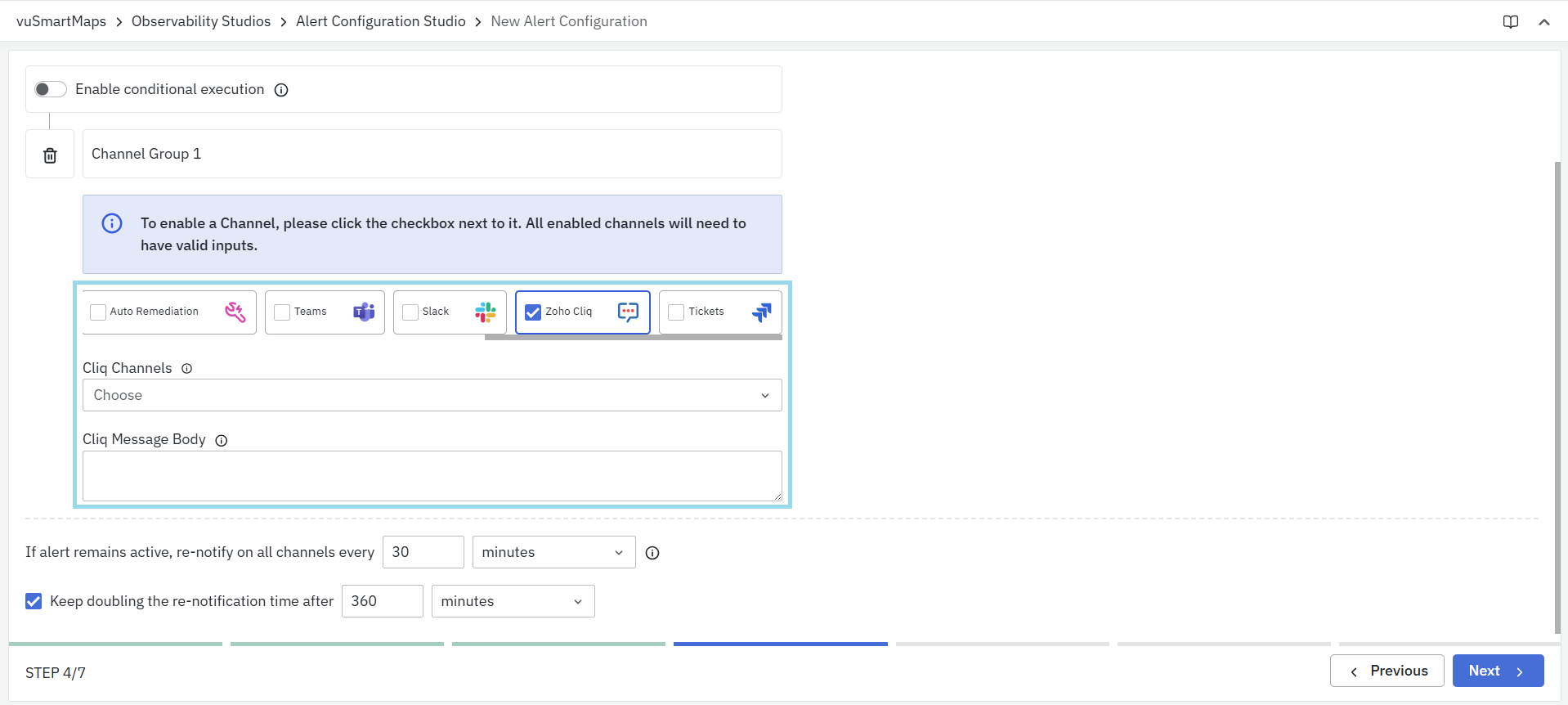Viewport: 1568px width, 705px height.
Task: Open doubling limit minutes unit dropdown
Action: tap(513, 602)
